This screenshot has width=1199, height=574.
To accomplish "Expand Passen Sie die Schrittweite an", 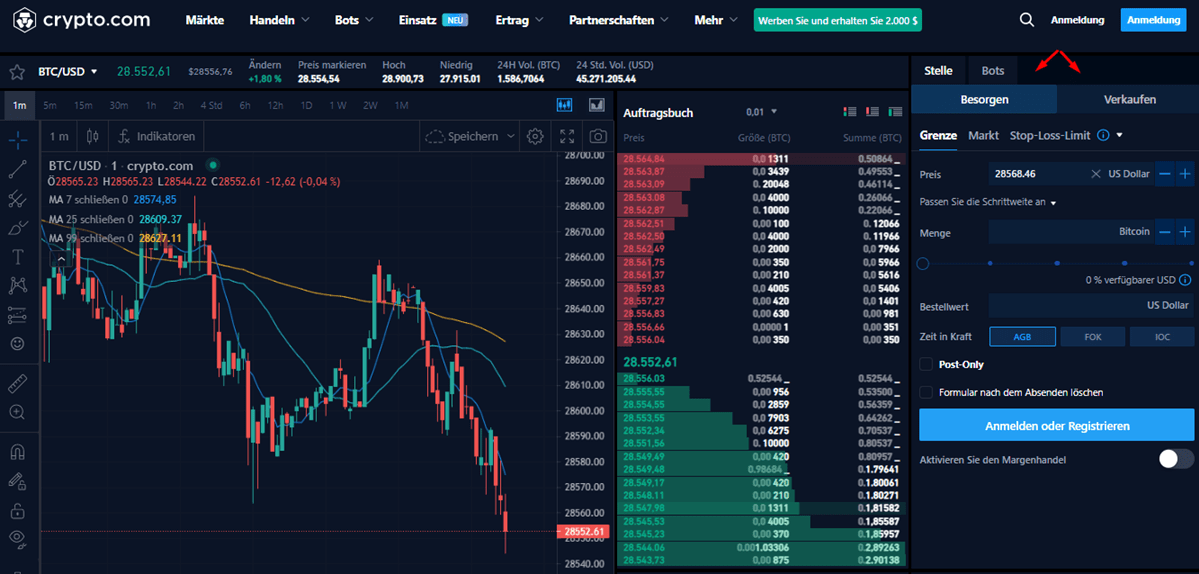I will [x=988, y=203].
